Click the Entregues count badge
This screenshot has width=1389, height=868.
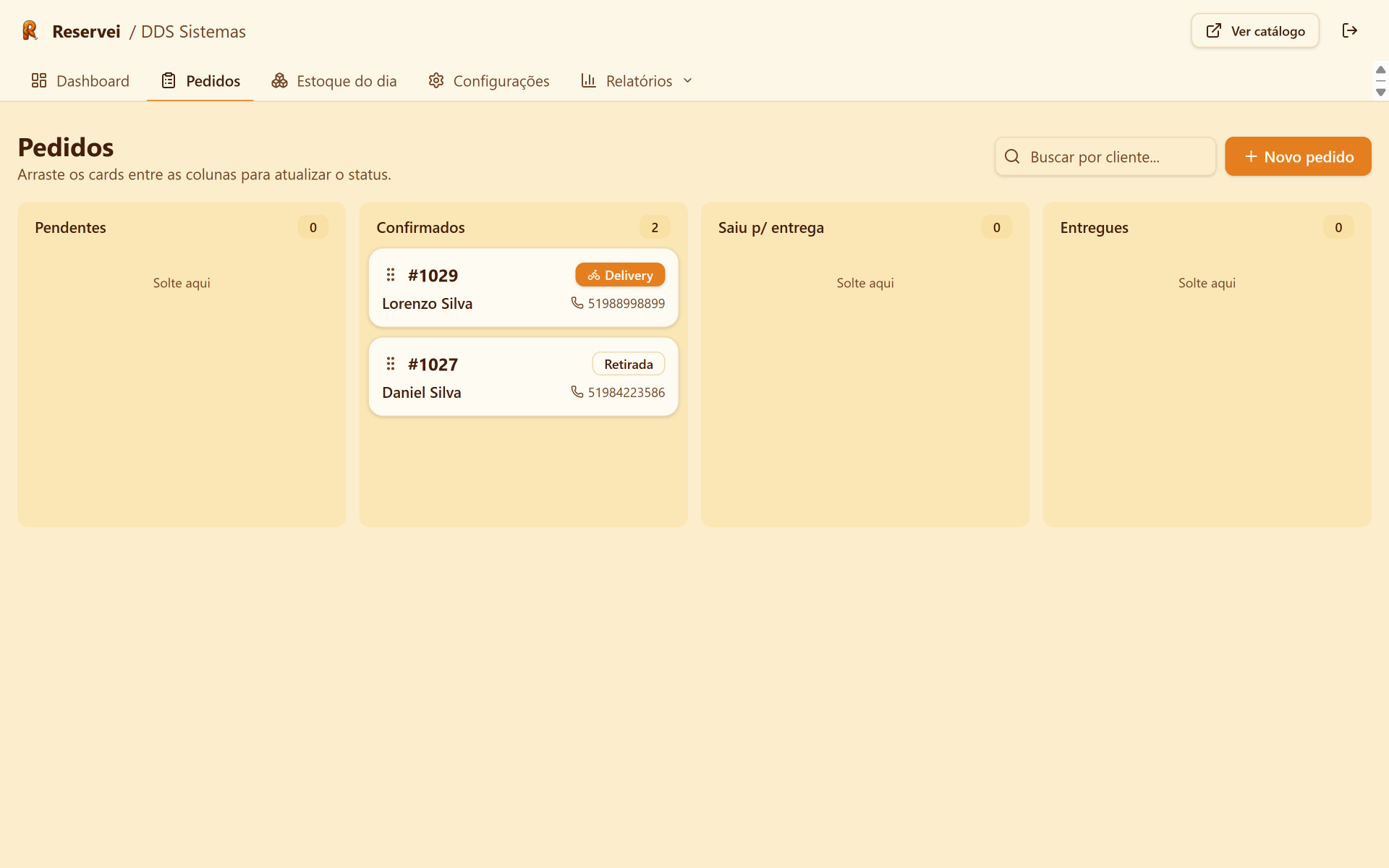[1338, 227]
